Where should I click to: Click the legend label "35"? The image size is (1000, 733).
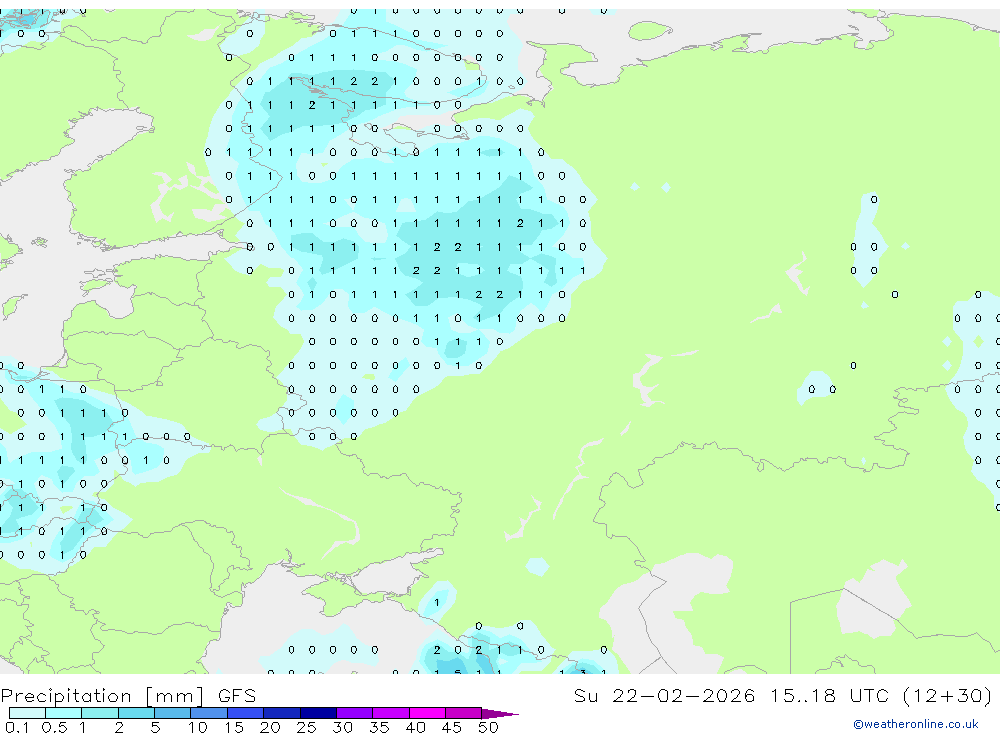[379, 727]
